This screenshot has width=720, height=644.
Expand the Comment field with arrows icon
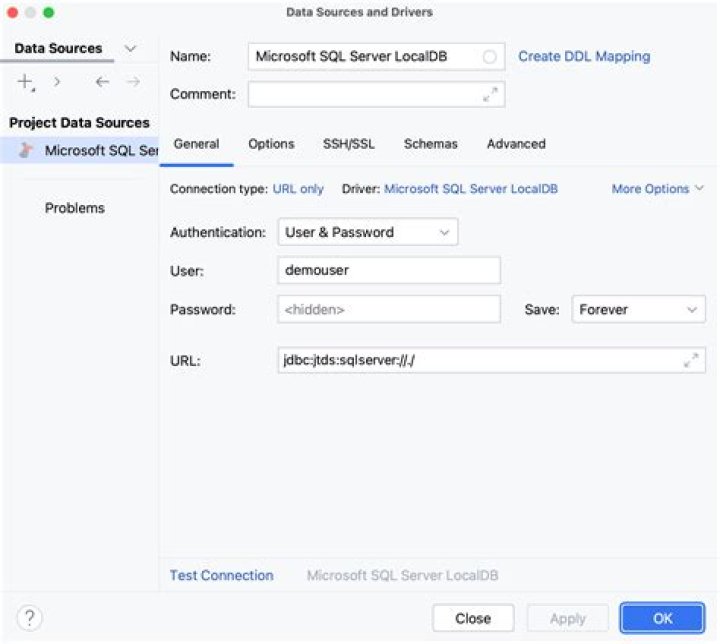[490, 95]
